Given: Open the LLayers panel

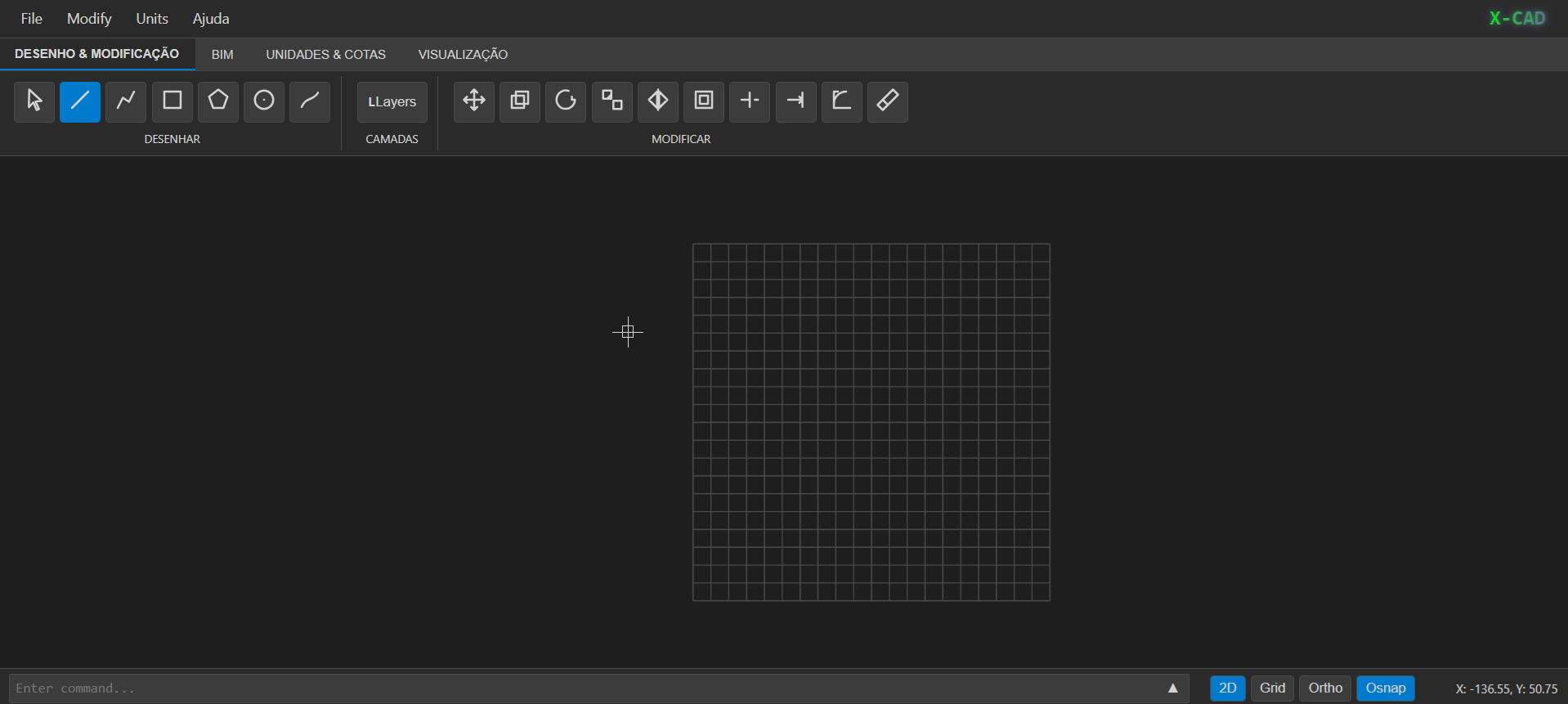Looking at the screenshot, I should pos(392,101).
